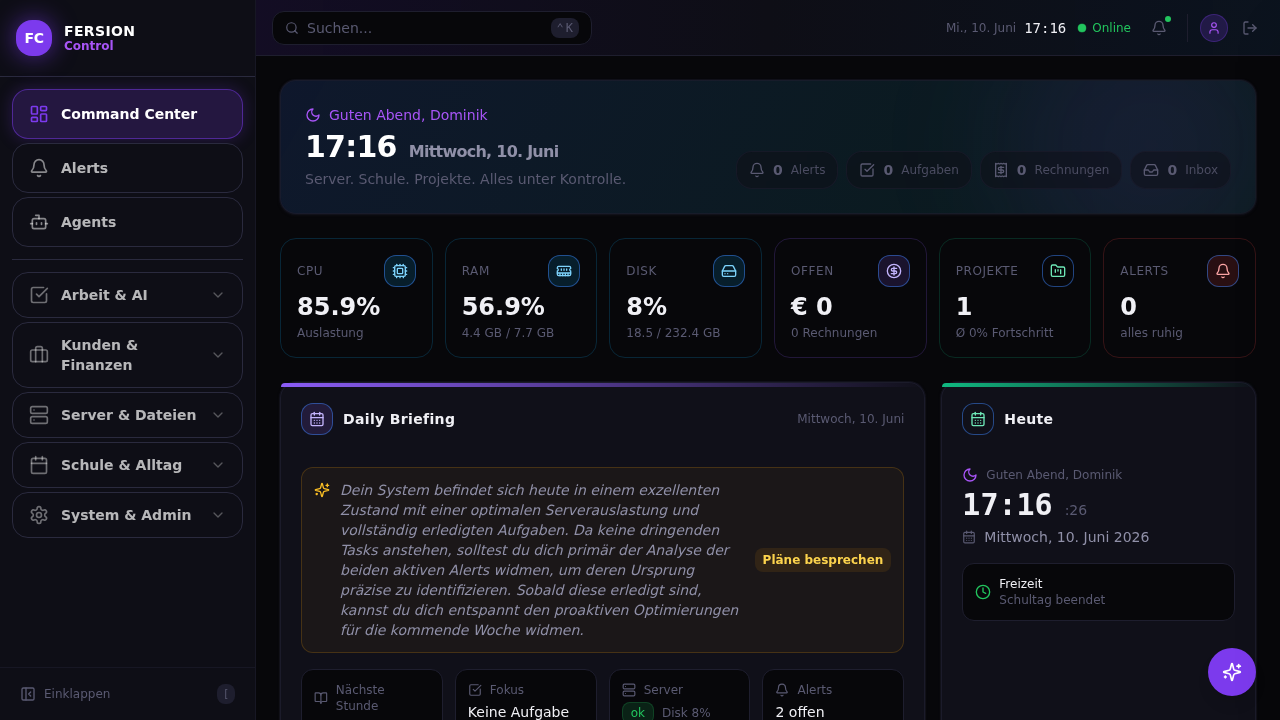Click the Online status indicator
Image resolution: width=1280 pixels, height=720 pixels.
pos(1104,28)
